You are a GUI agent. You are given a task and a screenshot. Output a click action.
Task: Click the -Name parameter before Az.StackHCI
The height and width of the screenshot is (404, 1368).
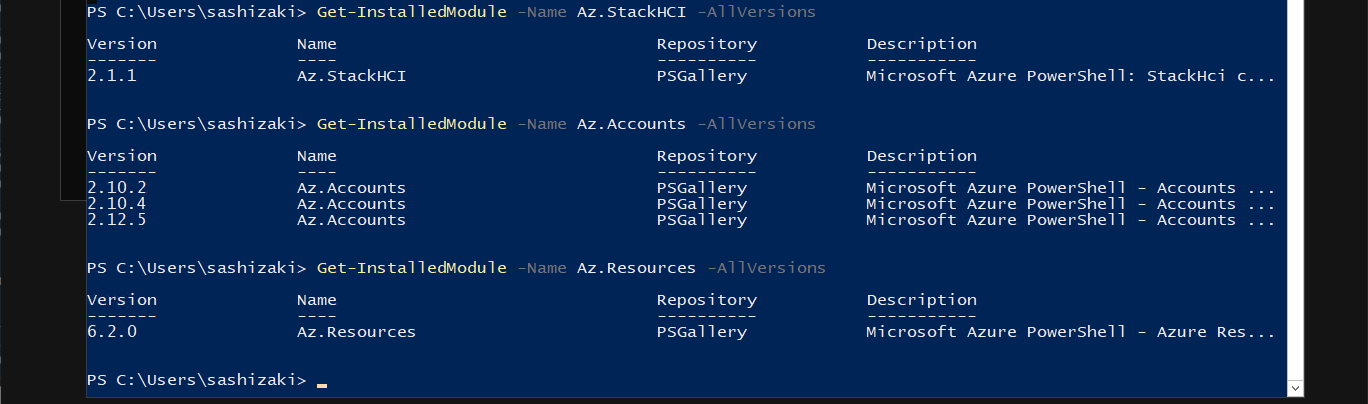coord(542,12)
